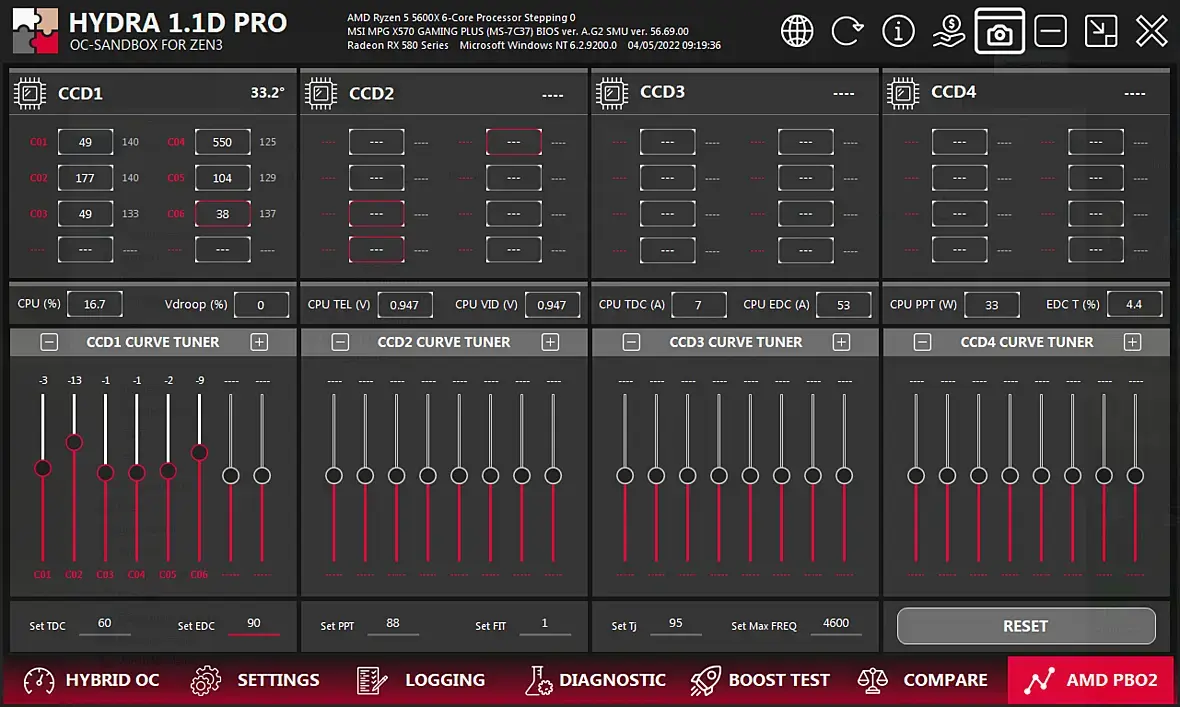
Task: Click the C03 curve slider knob
Action: [x=105, y=472]
